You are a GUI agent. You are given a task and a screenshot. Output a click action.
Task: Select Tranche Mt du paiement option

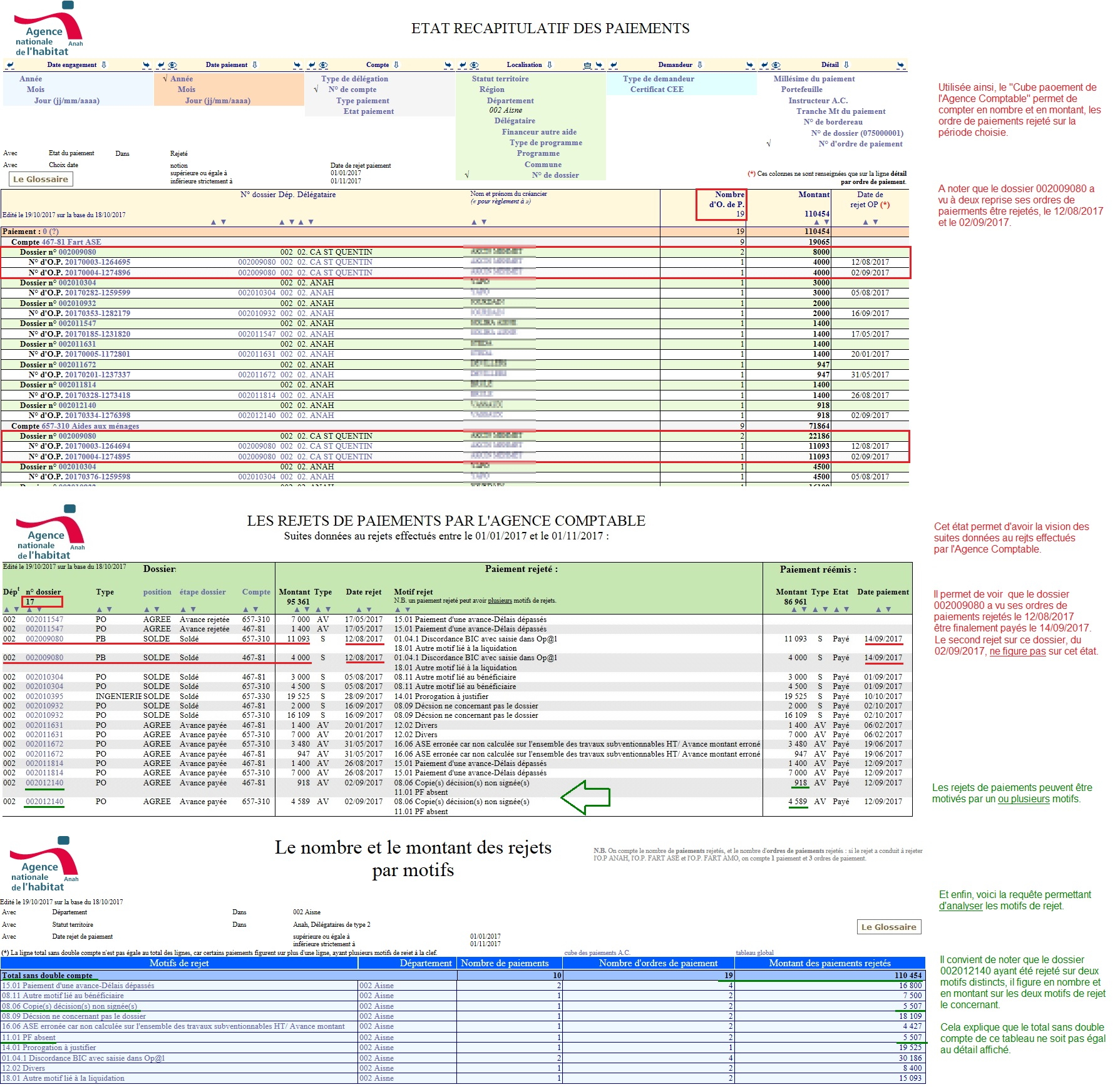pos(841,111)
